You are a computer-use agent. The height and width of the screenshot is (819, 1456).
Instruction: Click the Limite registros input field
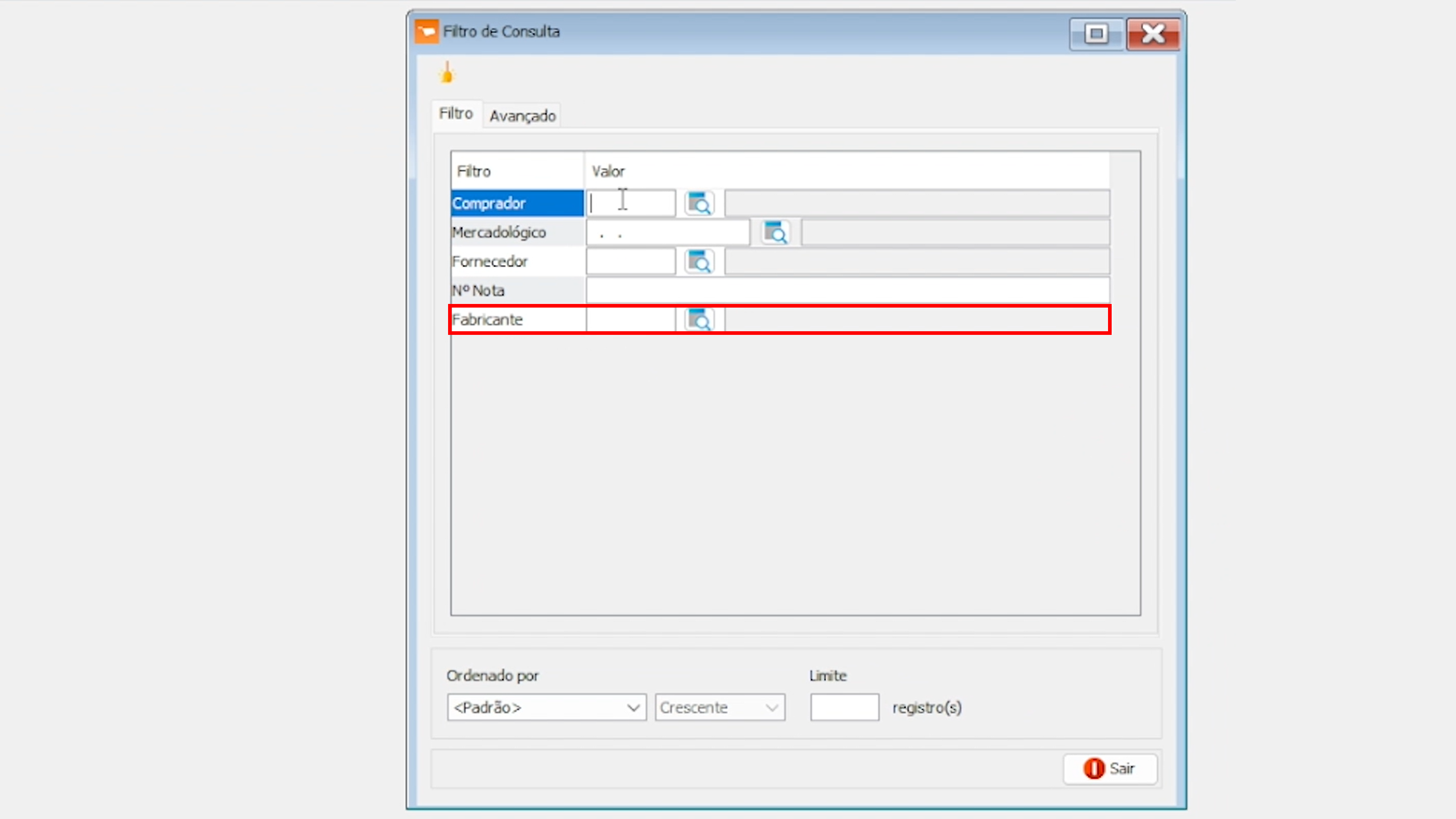pyautogui.click(x=844, y=708)
